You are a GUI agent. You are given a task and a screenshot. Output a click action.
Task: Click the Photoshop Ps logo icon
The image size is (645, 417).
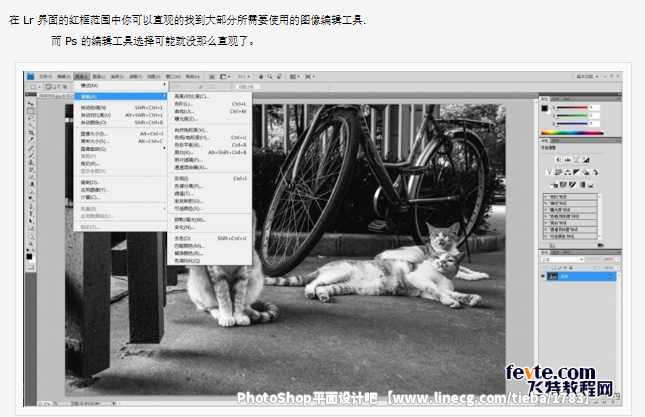point(30,76)
